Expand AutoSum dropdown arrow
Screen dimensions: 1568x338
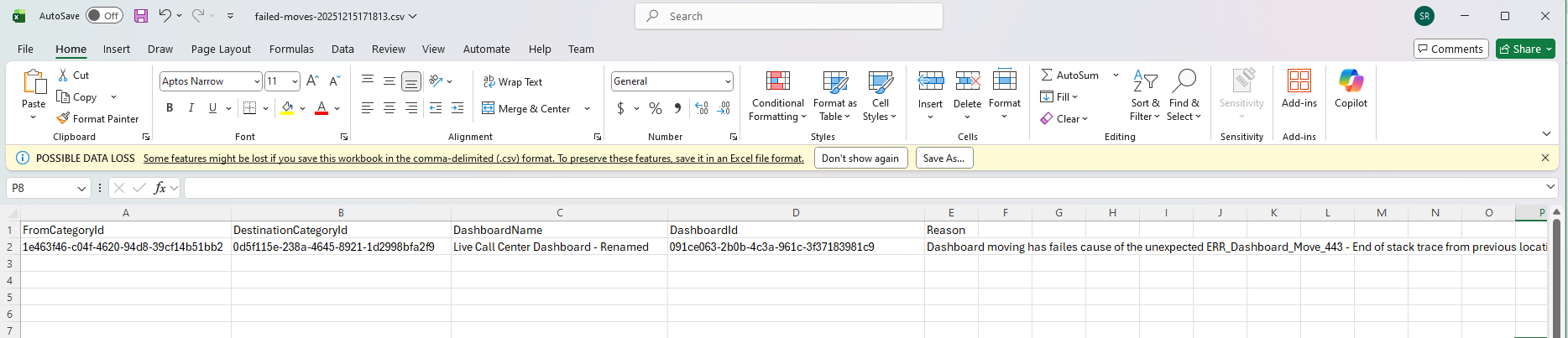(1116, 75)
